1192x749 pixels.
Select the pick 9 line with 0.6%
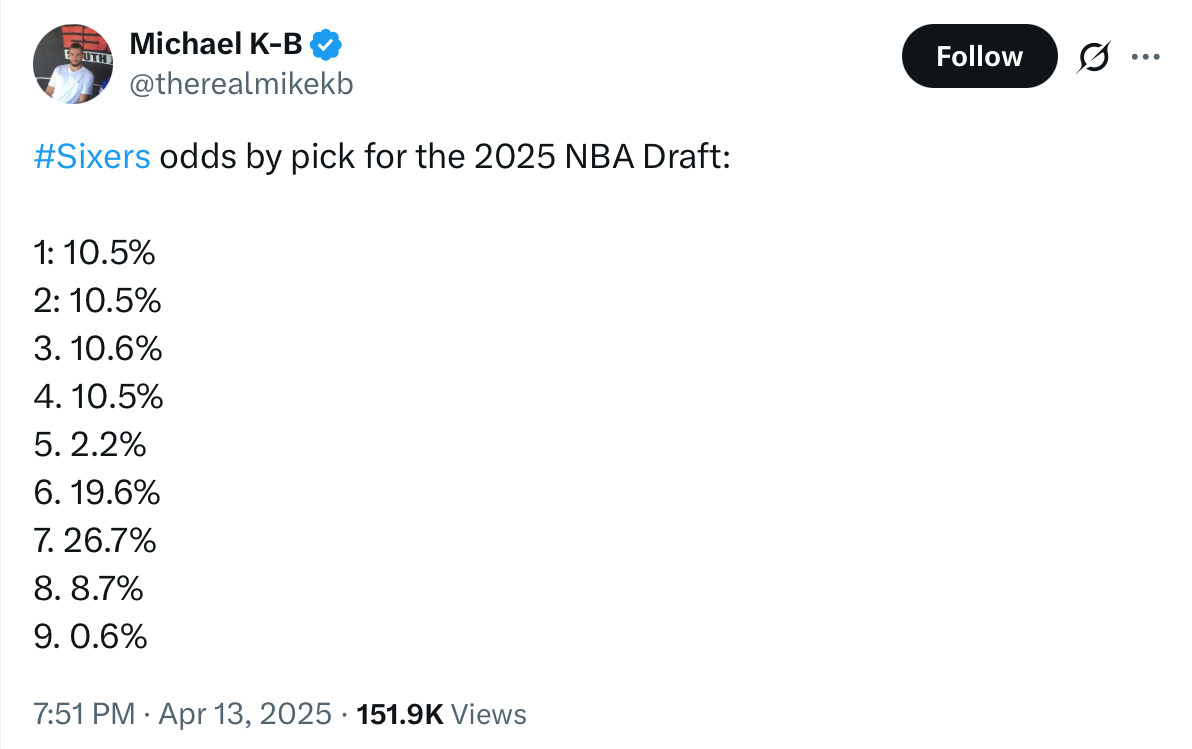click(x=90, y=636)
